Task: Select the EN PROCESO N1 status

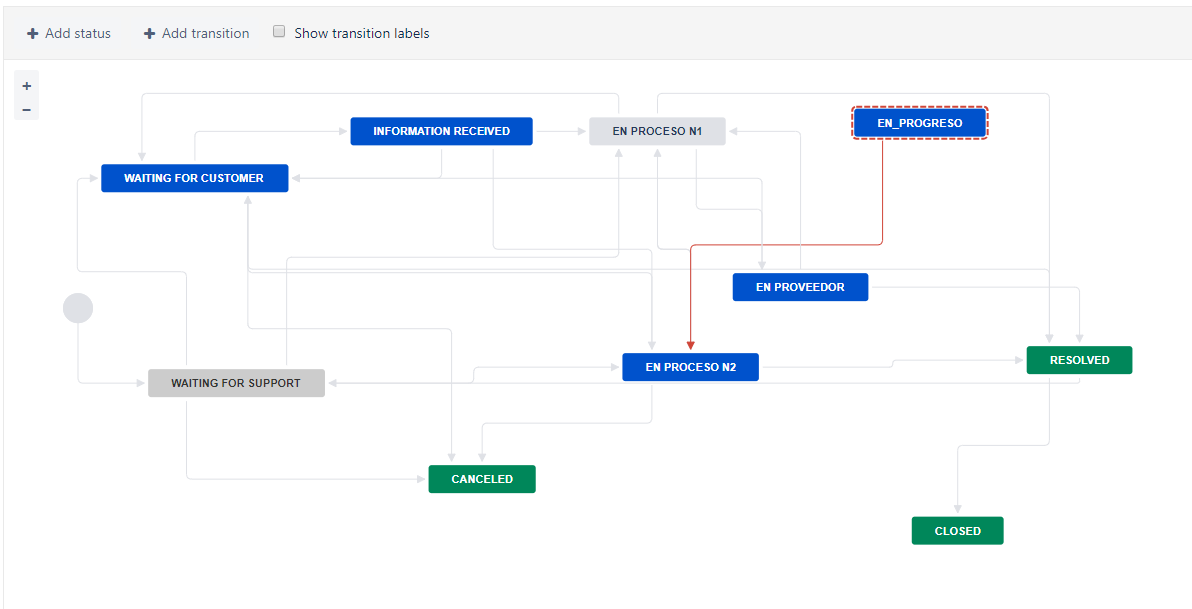Action: point(658,132)
